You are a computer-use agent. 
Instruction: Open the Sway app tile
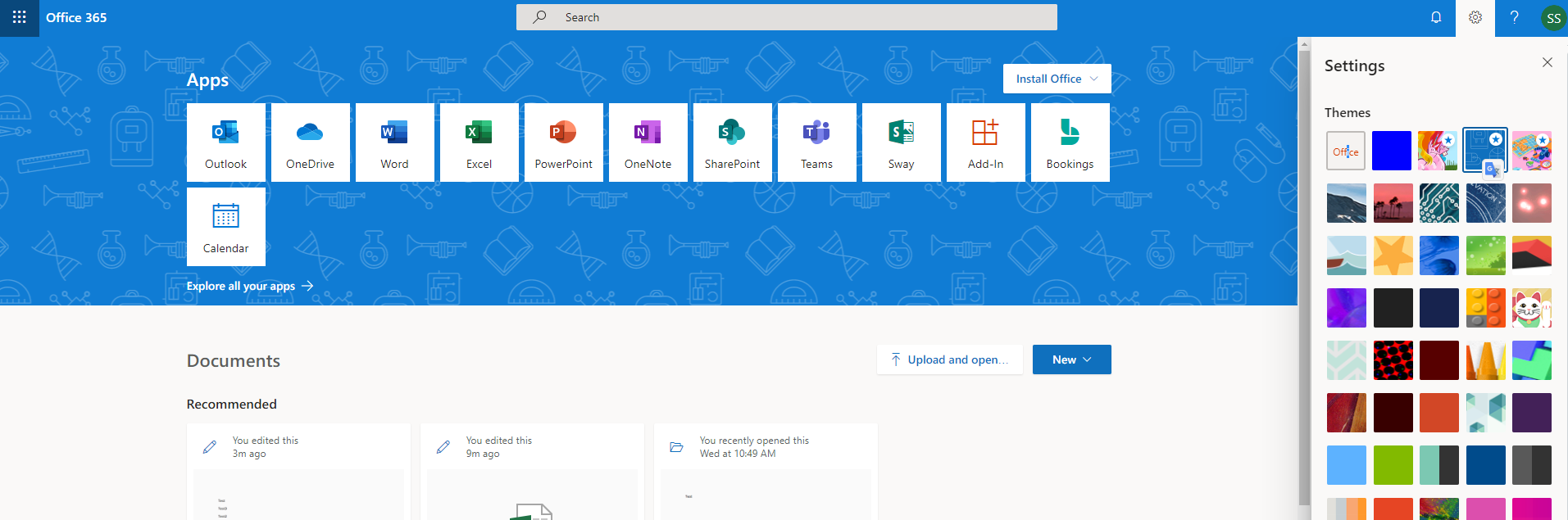(x=902, y=142)
